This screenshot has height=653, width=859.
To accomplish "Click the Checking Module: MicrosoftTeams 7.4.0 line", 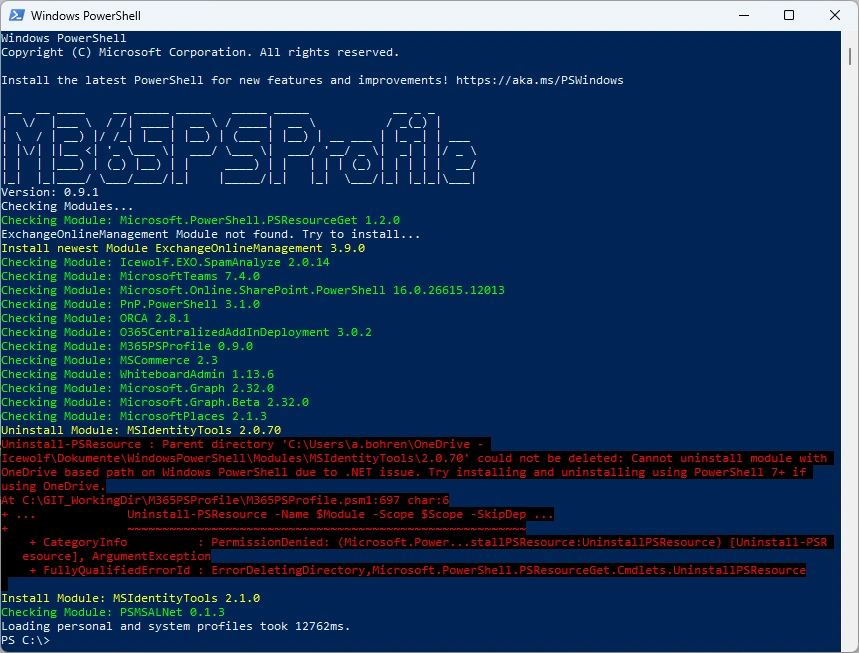I will (130, 276).
